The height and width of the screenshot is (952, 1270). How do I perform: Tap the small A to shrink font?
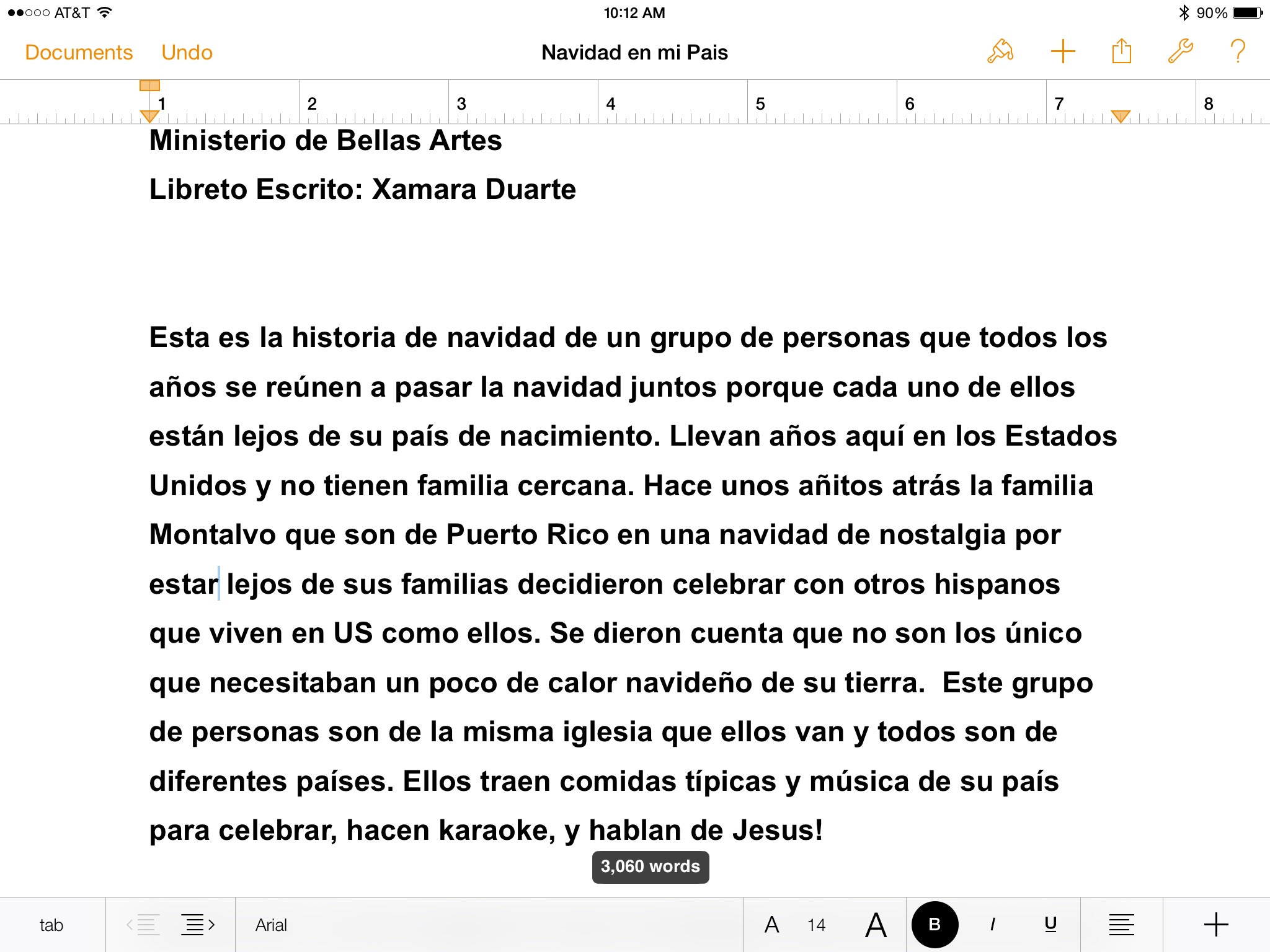pos(771,925)
